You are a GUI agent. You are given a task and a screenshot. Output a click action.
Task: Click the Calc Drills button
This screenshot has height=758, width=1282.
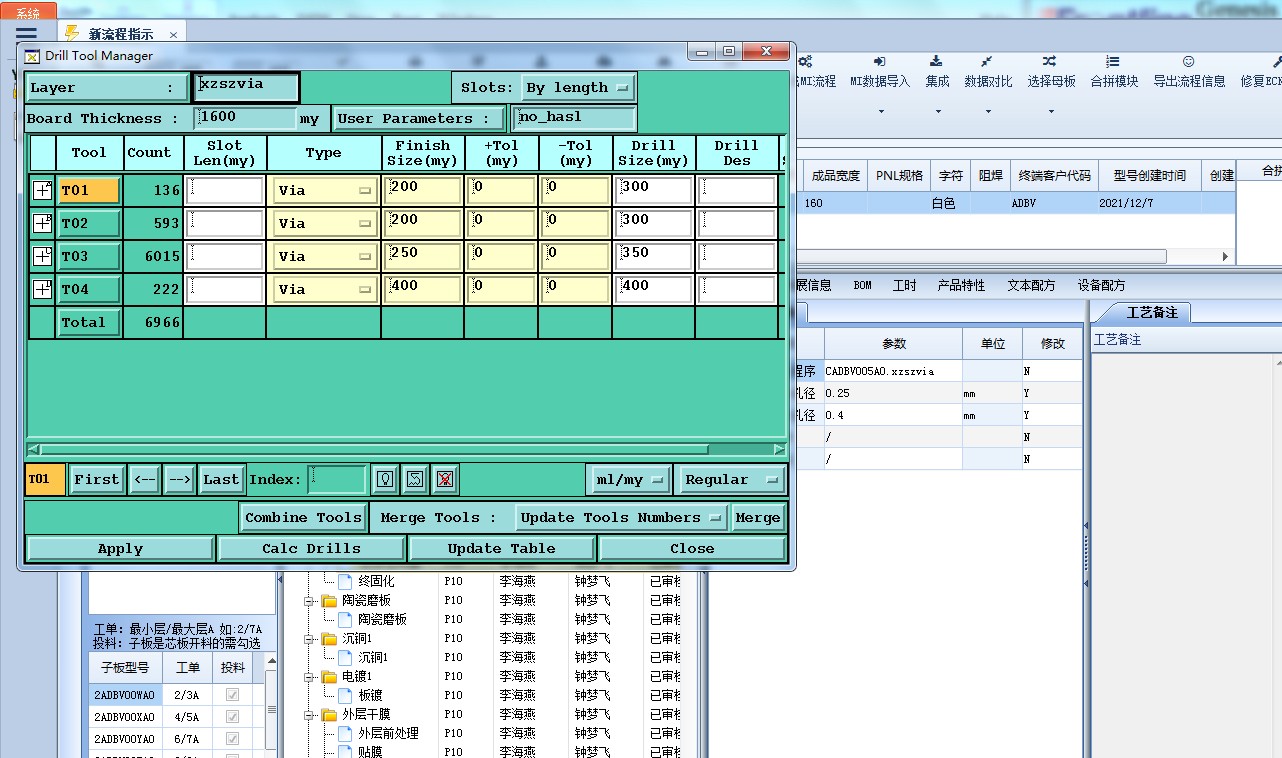(312, 549)
